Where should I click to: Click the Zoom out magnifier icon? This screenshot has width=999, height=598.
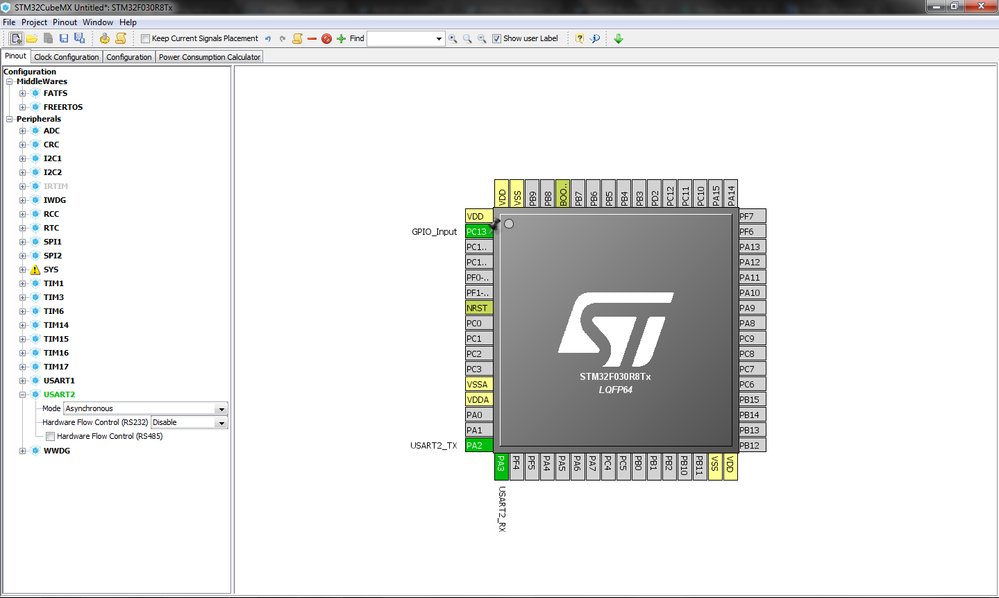pos(482,39)
